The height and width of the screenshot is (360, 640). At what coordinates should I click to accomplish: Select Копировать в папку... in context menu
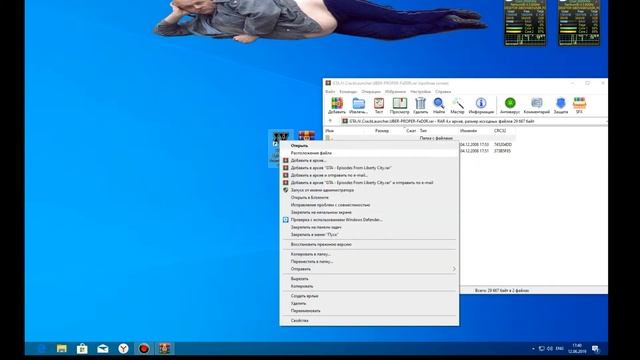(x=369, y=254)
